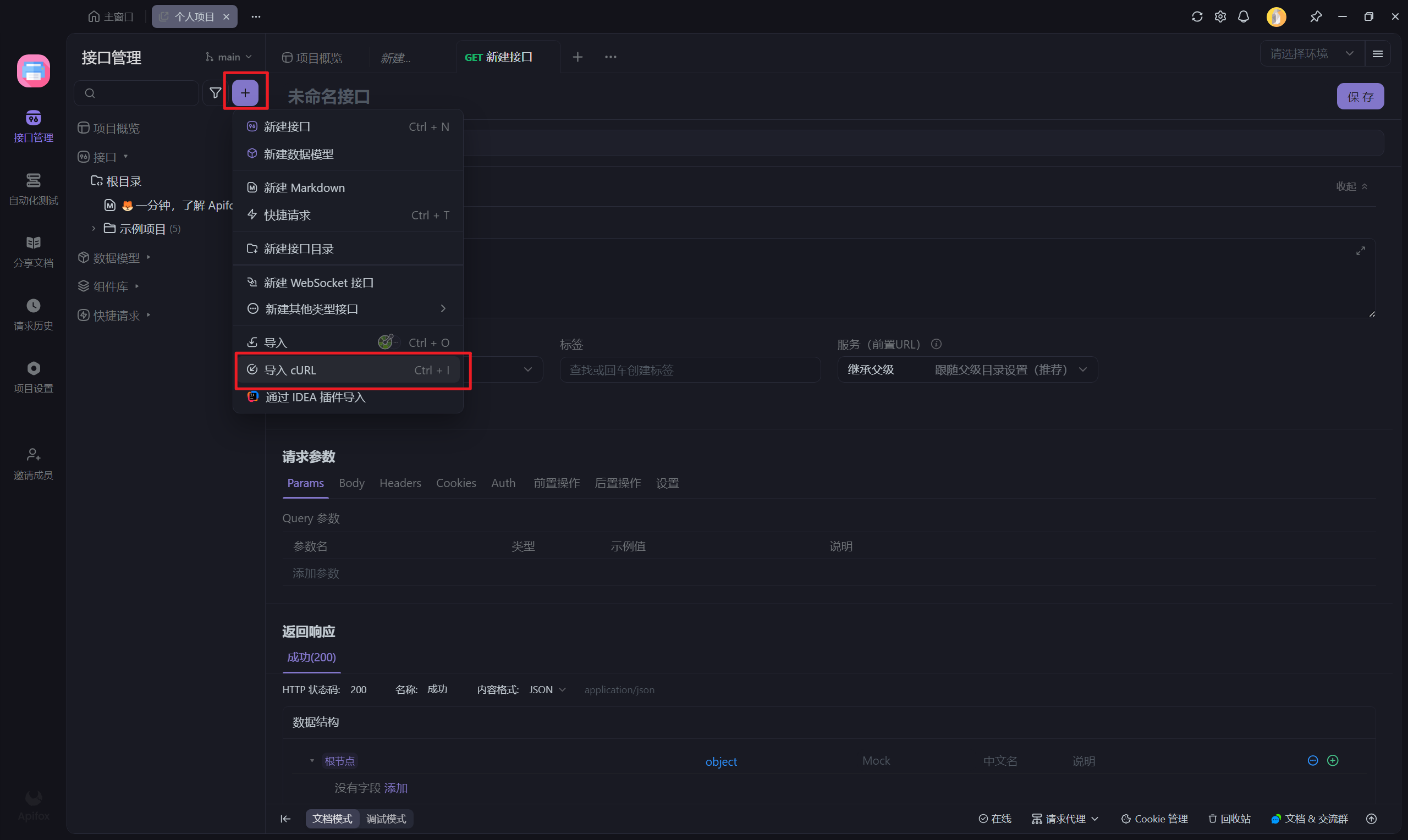The height and width of the screenshot is (840, 1408).
Task: Click the 保存 button
Action: point(1361,96)
